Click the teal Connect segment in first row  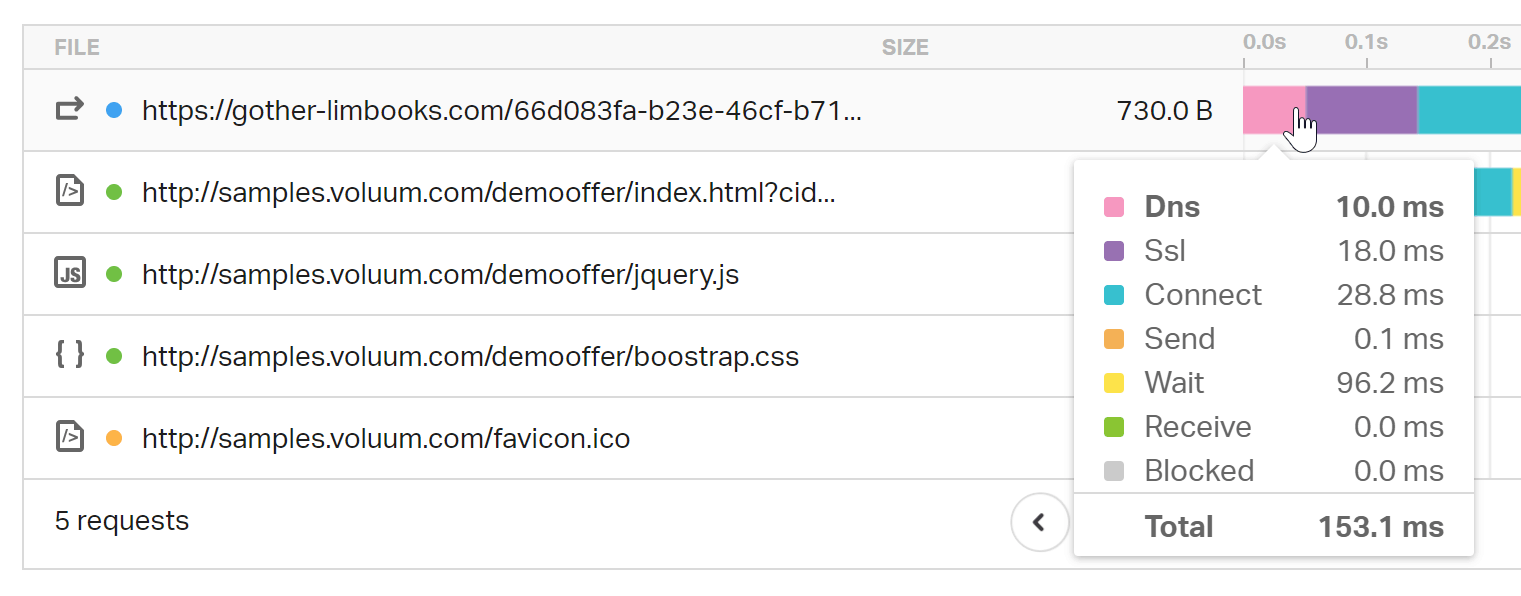pos(1469,110)
